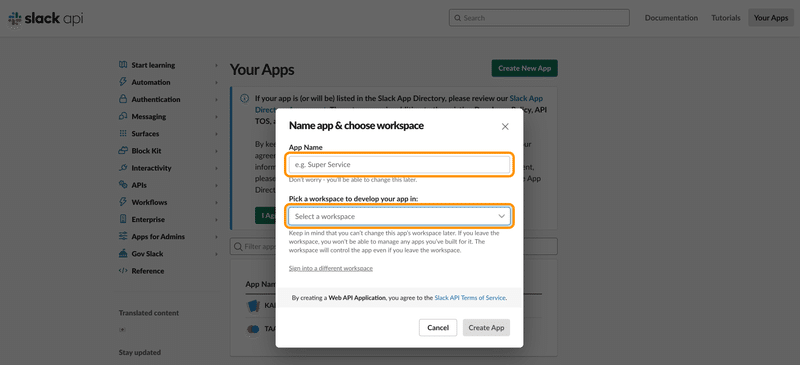Click the Slack API logo

coord(46,19)
